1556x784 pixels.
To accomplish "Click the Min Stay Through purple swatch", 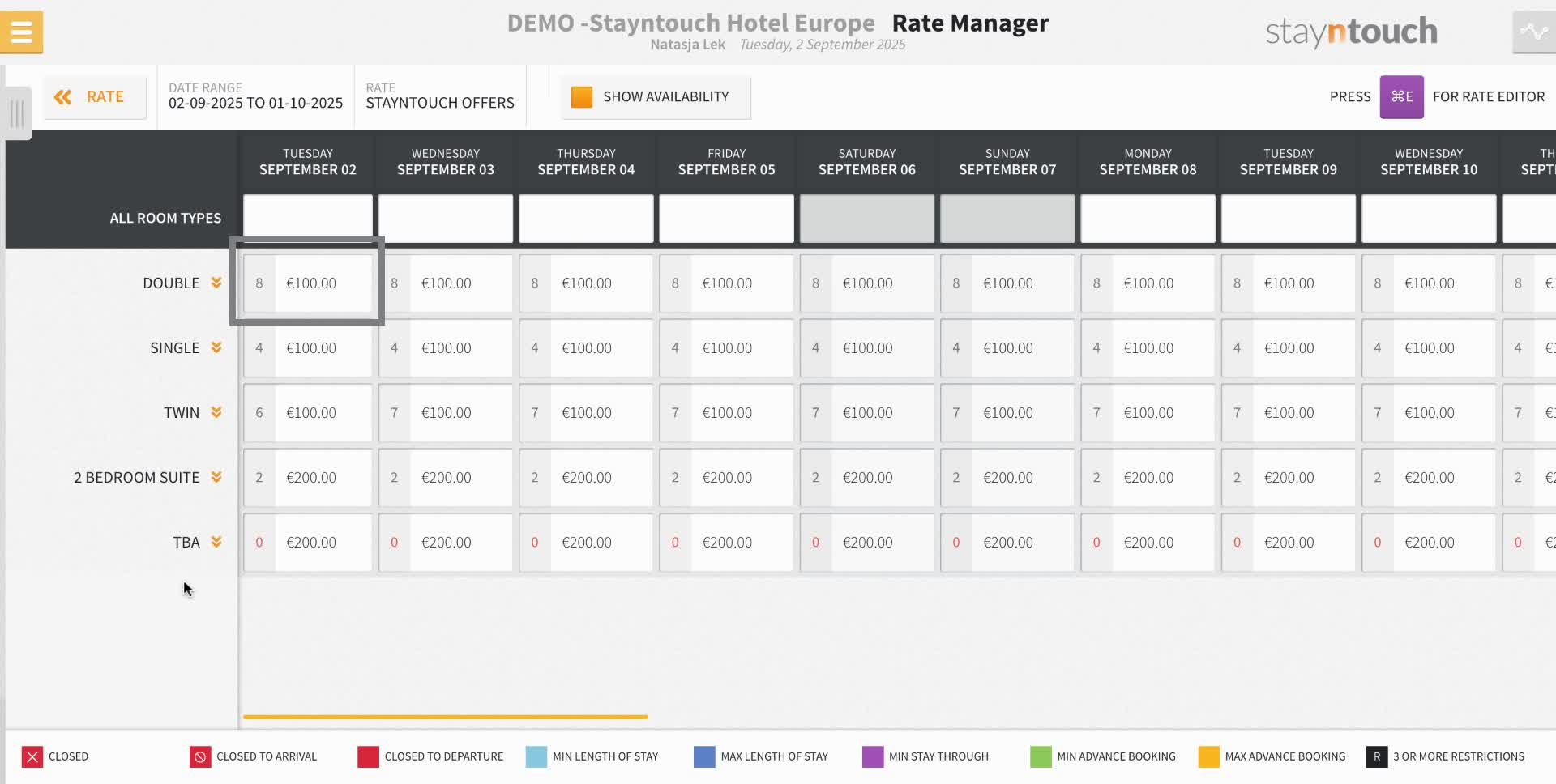I will 872,756.
